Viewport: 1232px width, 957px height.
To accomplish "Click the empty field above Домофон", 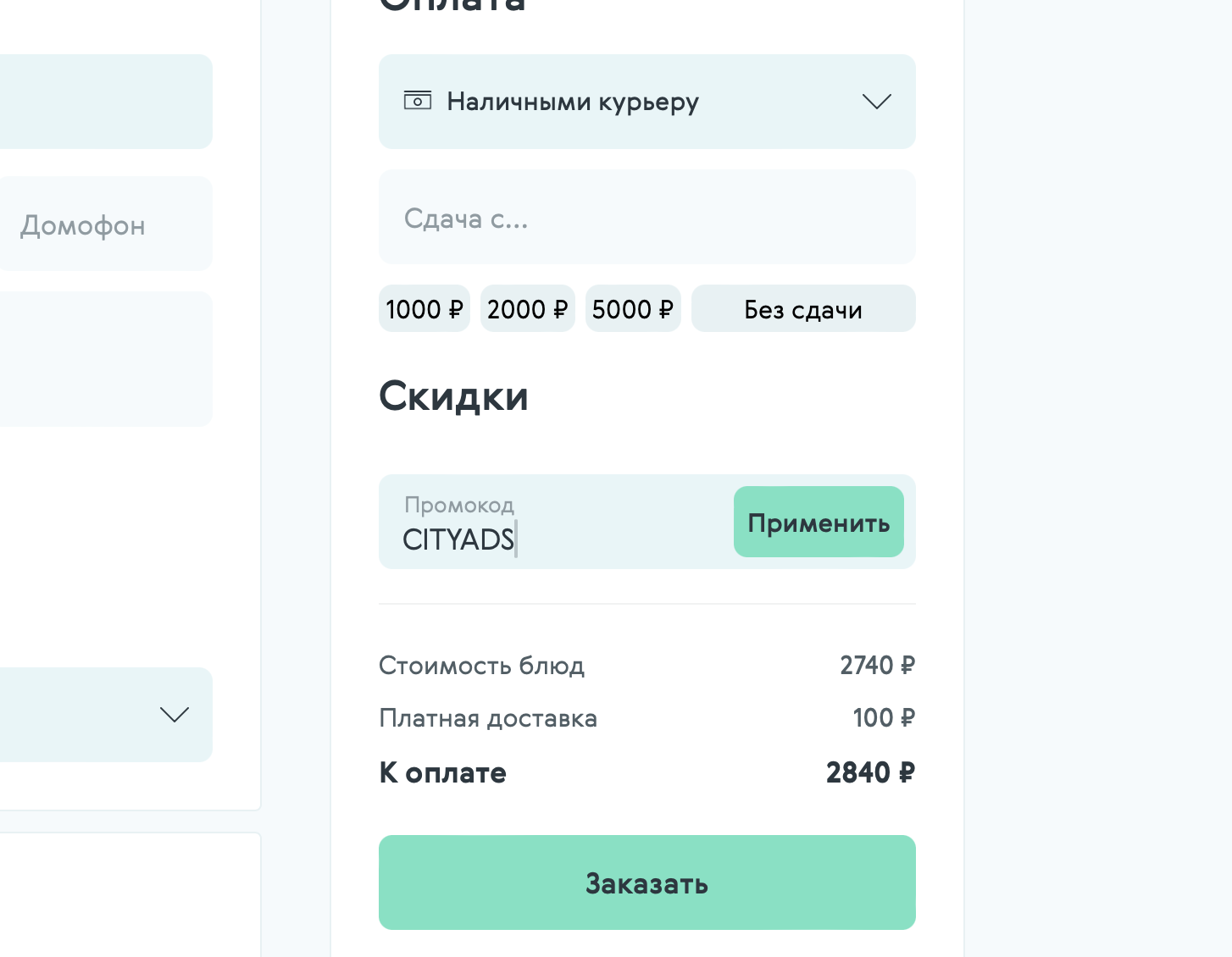I will pyautogui.click(x=106, y=102).
